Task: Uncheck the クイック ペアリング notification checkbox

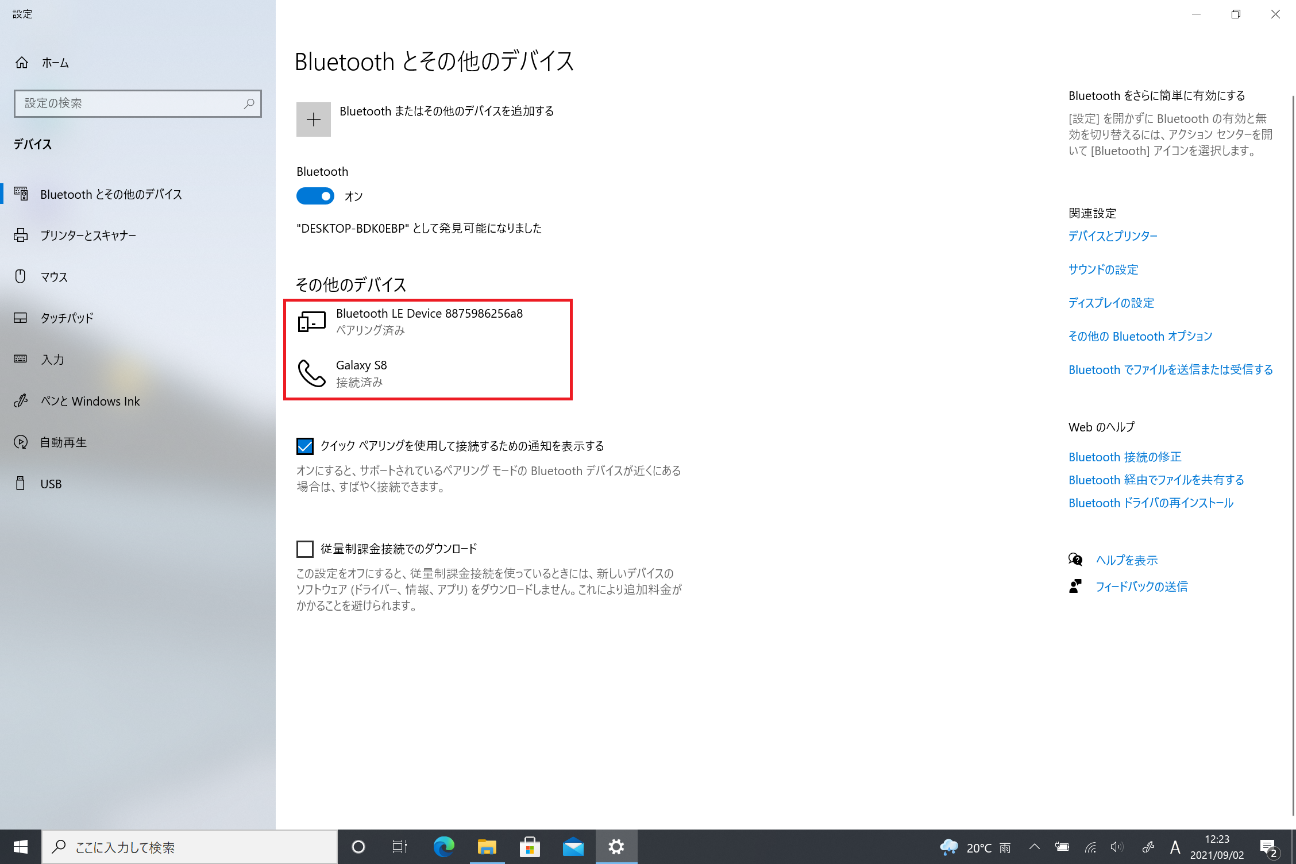Action: pos(305,446)
